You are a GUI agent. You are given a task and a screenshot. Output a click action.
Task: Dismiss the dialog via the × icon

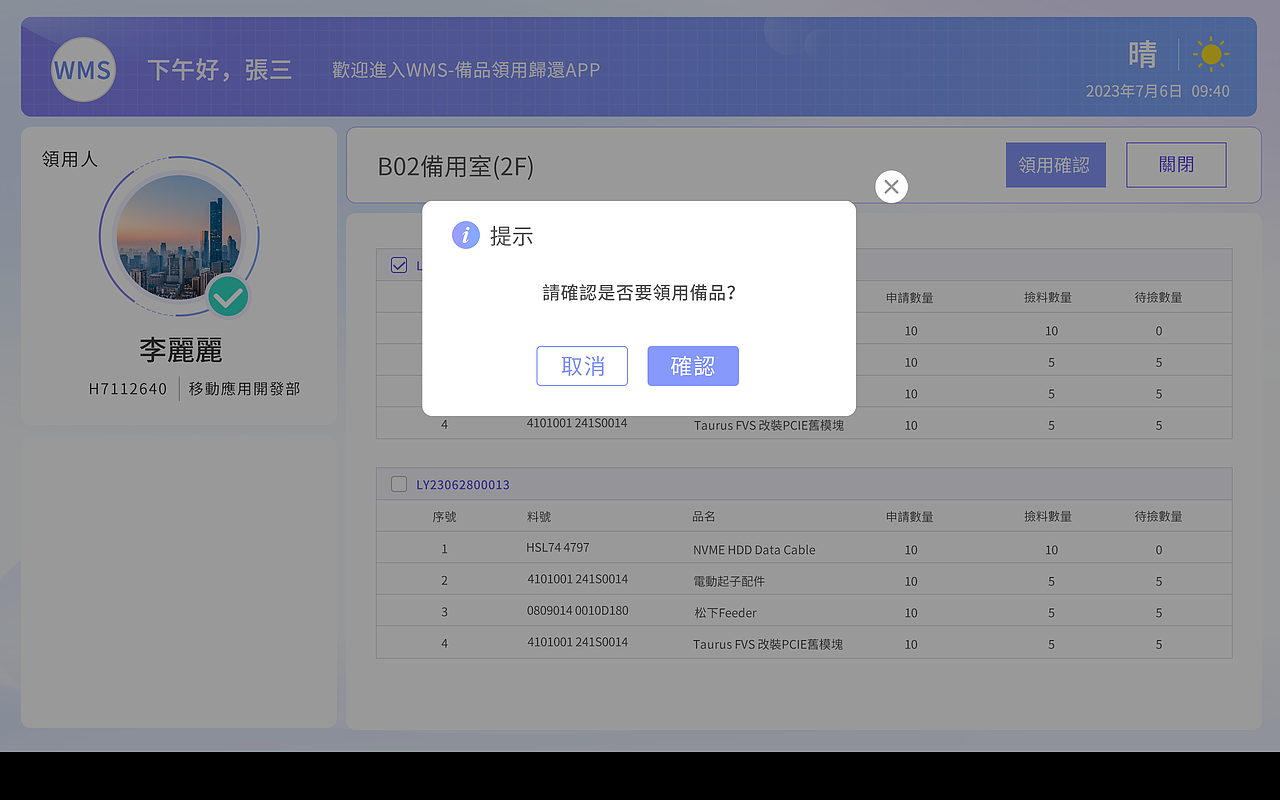(891, 186)
